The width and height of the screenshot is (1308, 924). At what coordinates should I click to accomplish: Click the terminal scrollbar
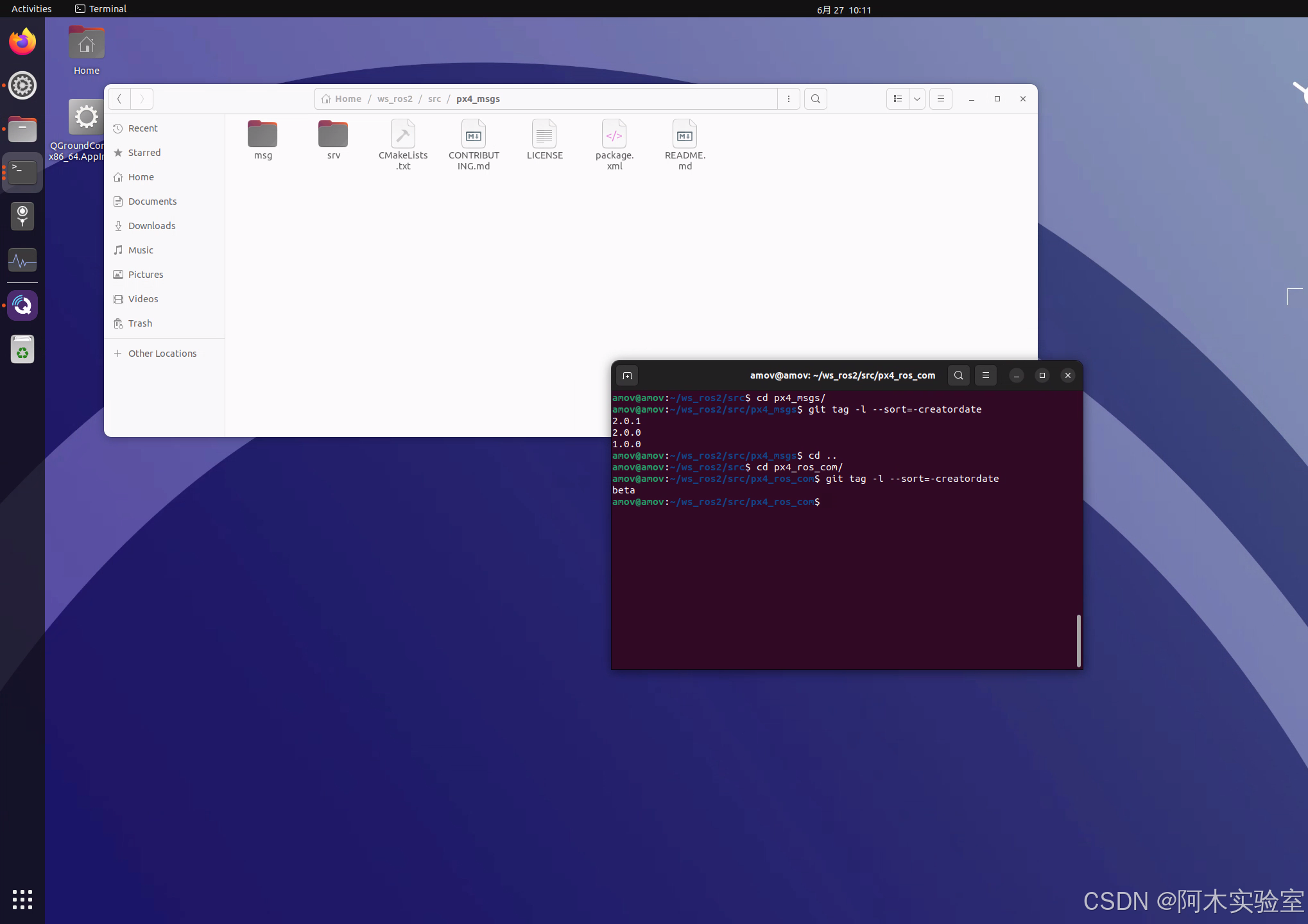click(1079, 640)
